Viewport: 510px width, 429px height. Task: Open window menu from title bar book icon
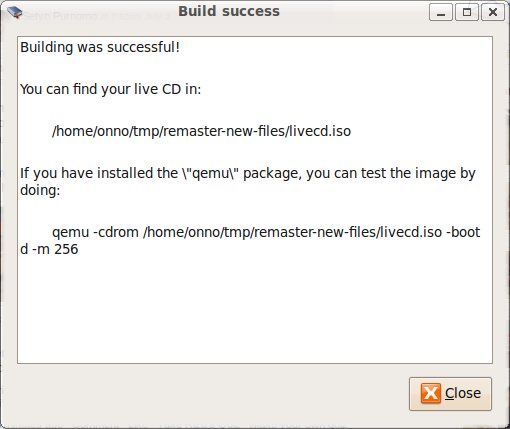pos(14,13)
